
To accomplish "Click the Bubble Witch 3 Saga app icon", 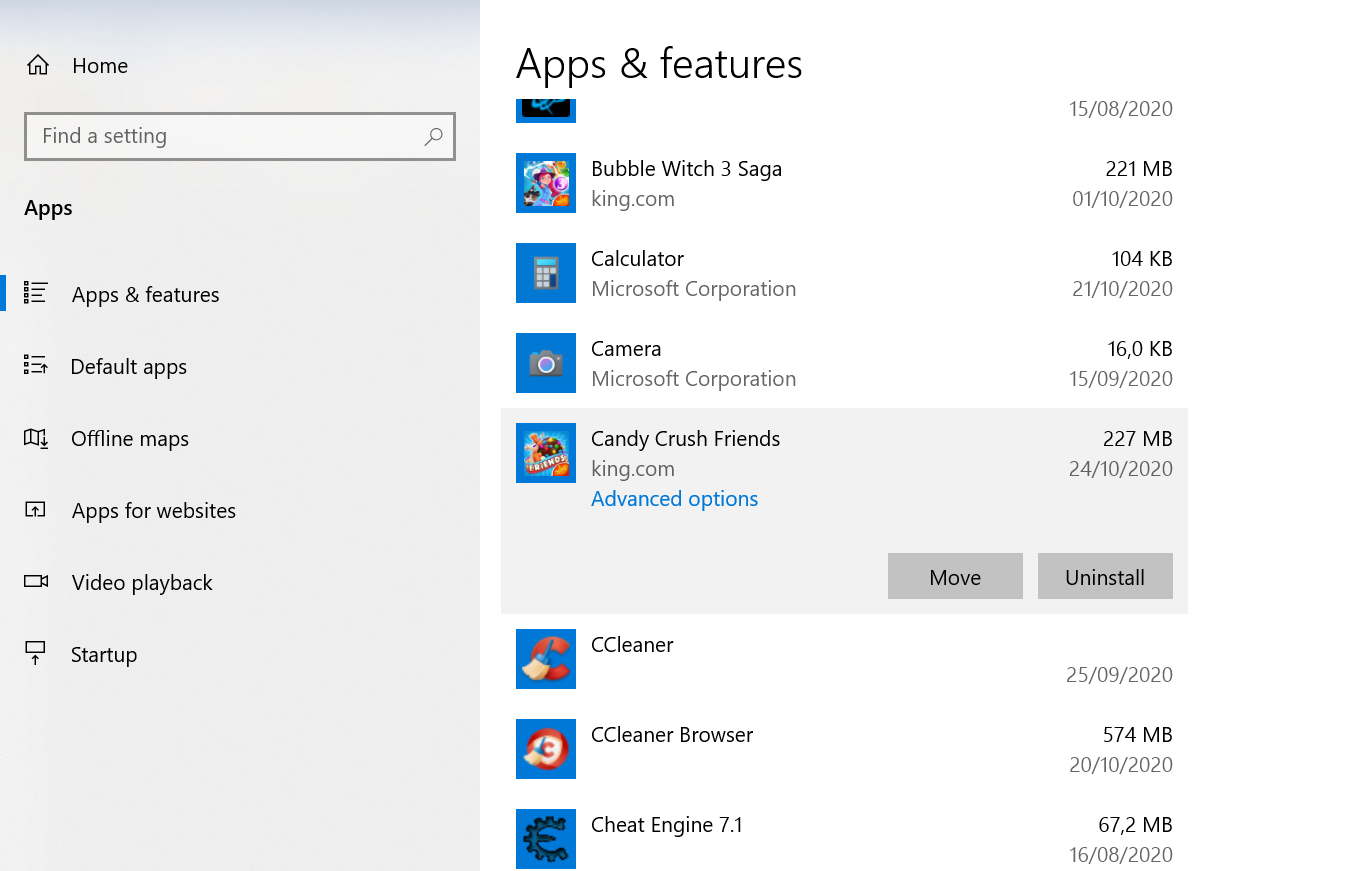I will coord(546,183).
